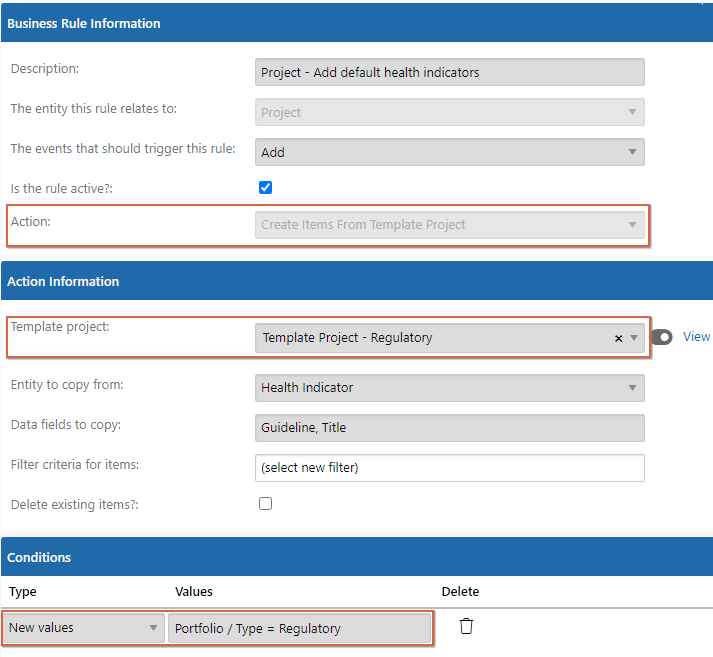This screenshot has height=657, width=713.
Task: Click the Business Rule Information header
Action: 357,23
